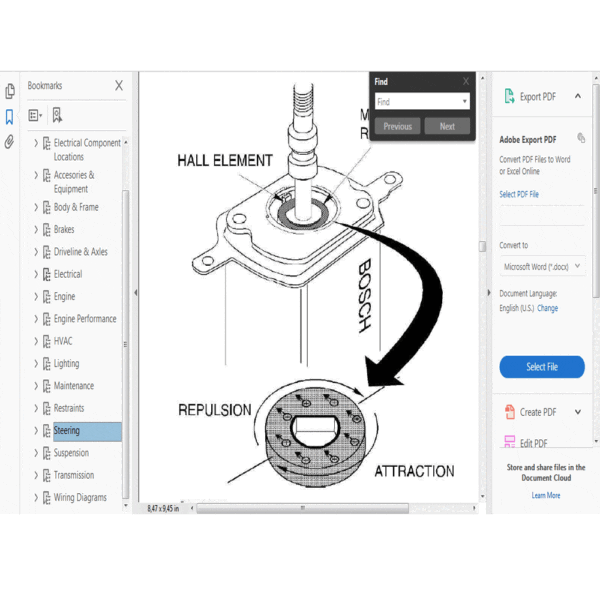Click the blue Select File button
Viewport: 600px width, 600px height.
coord(542,367)
